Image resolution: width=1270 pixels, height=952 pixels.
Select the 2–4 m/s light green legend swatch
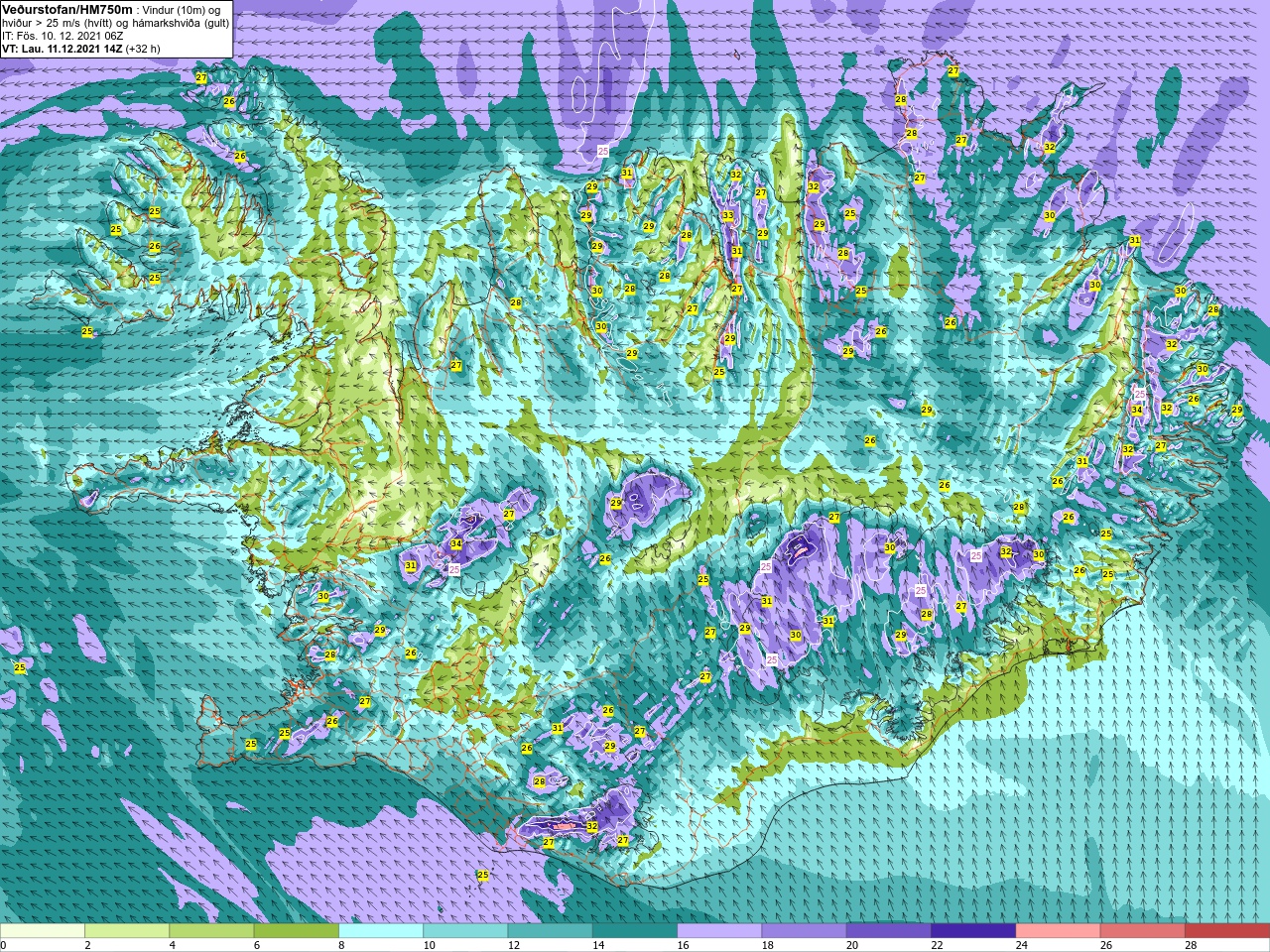[127, 931]
